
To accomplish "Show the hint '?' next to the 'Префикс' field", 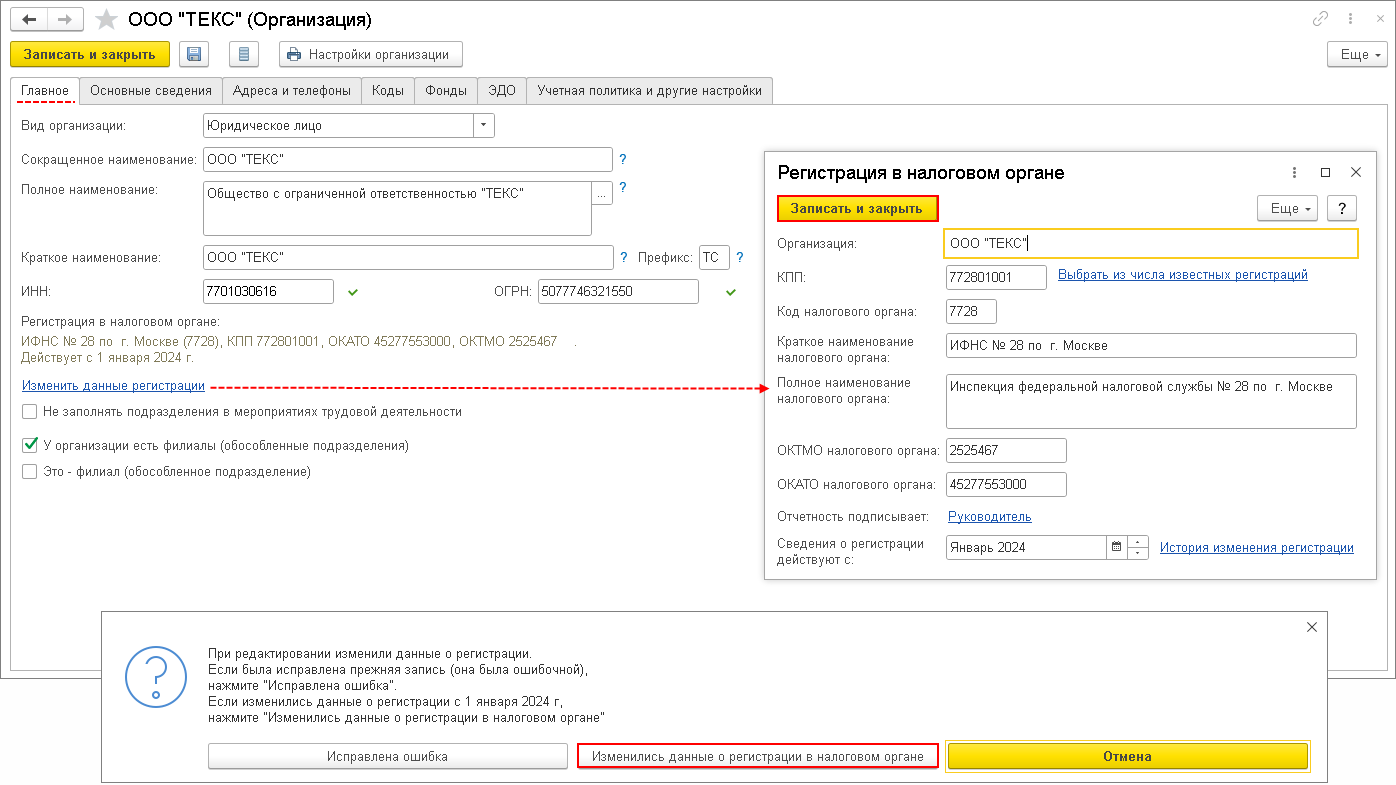I will click(x=740, y=257).
